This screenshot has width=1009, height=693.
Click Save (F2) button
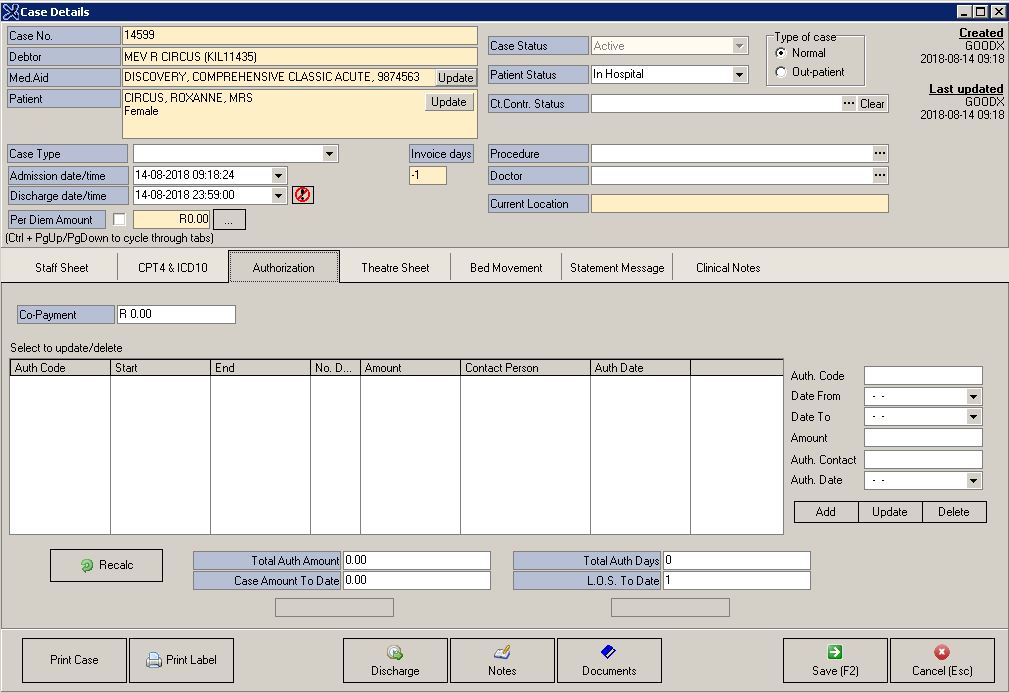click(834, 660)
